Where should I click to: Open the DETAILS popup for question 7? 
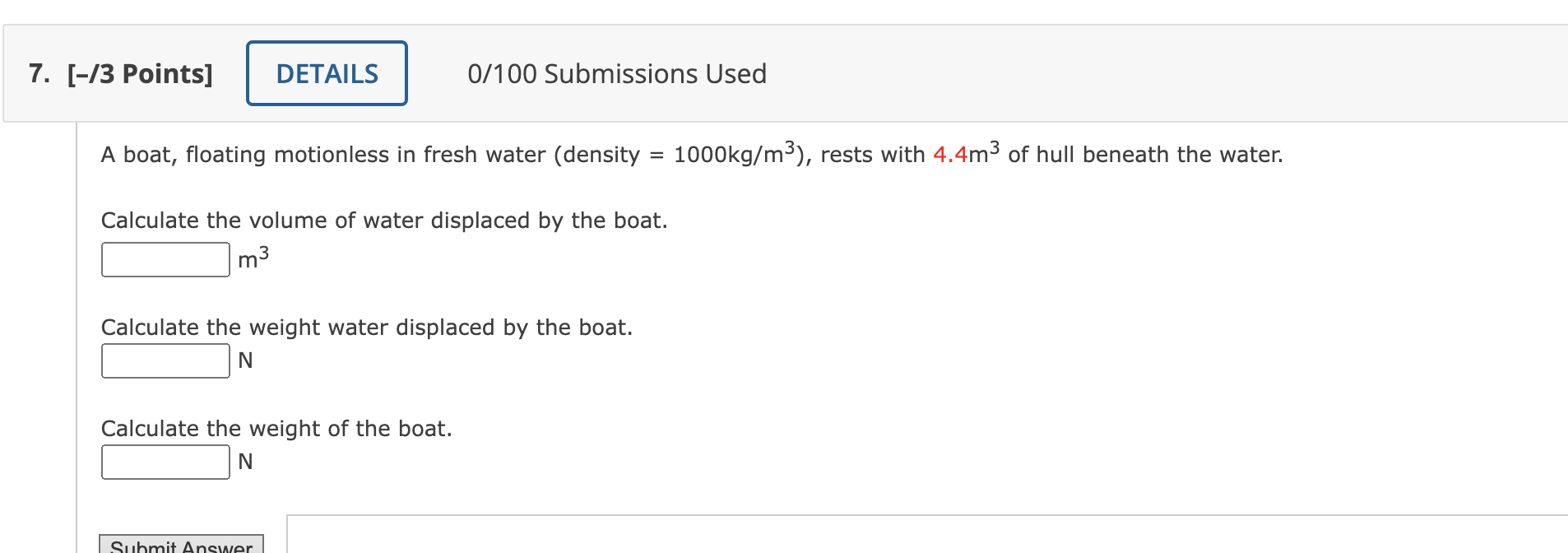(x=326, y=73)
